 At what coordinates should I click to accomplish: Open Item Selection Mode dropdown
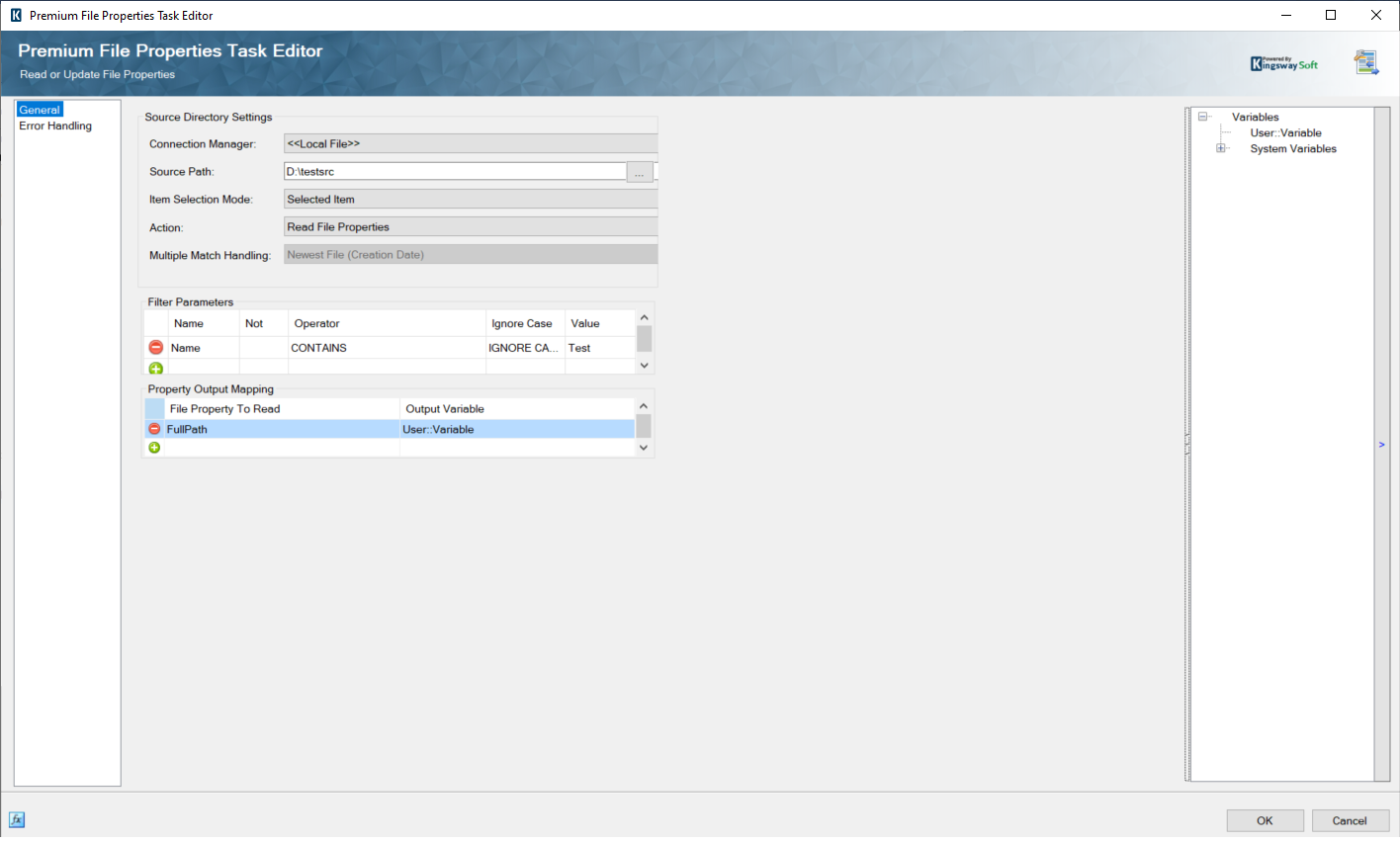click(x=471, y=199)
